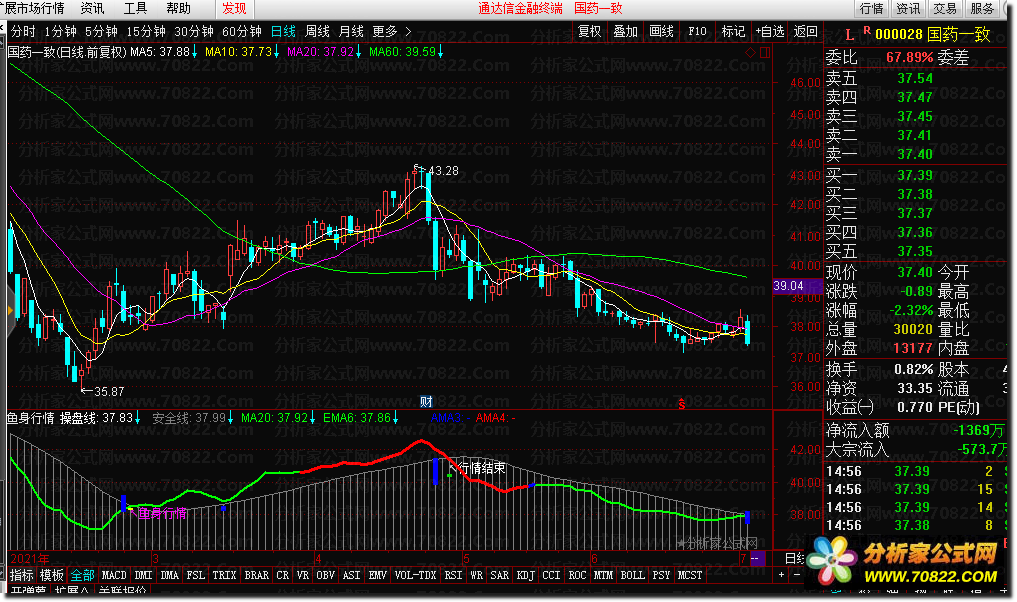Select the 分时 intraday view
Viewport: 1017px width, 602px height.
click(x=23, y=31)
